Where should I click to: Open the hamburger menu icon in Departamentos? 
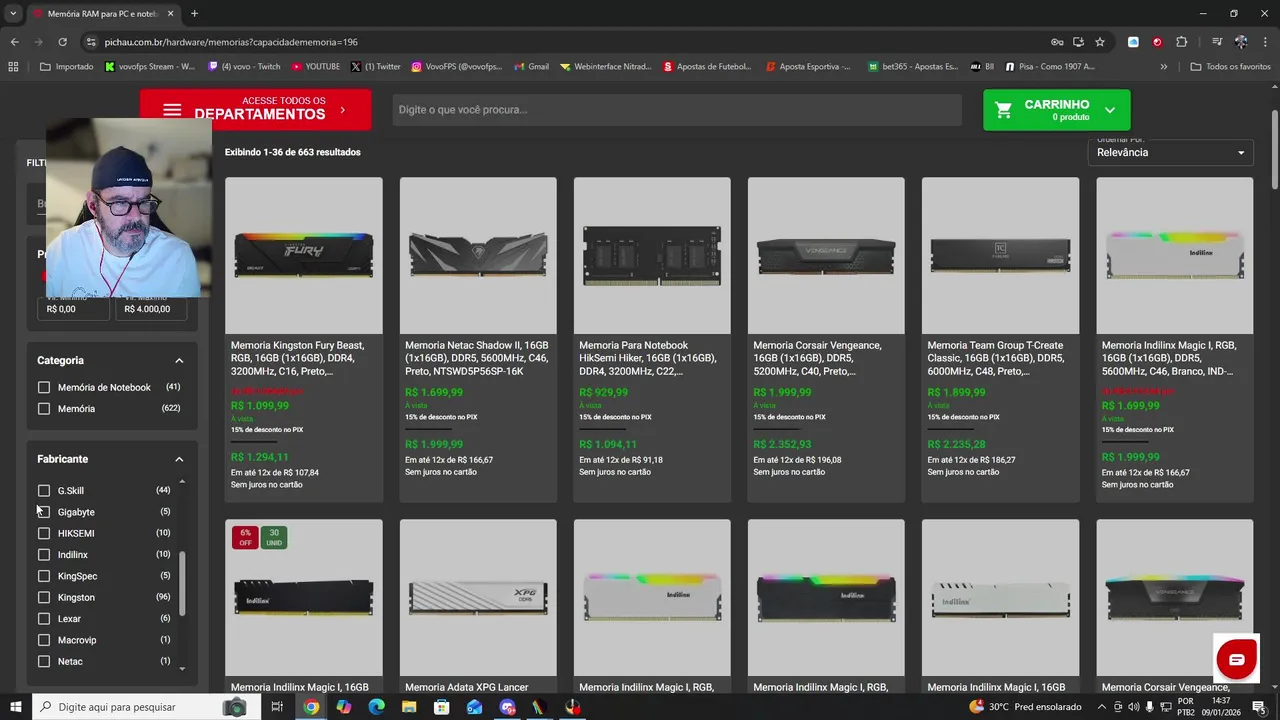(172, 110)
